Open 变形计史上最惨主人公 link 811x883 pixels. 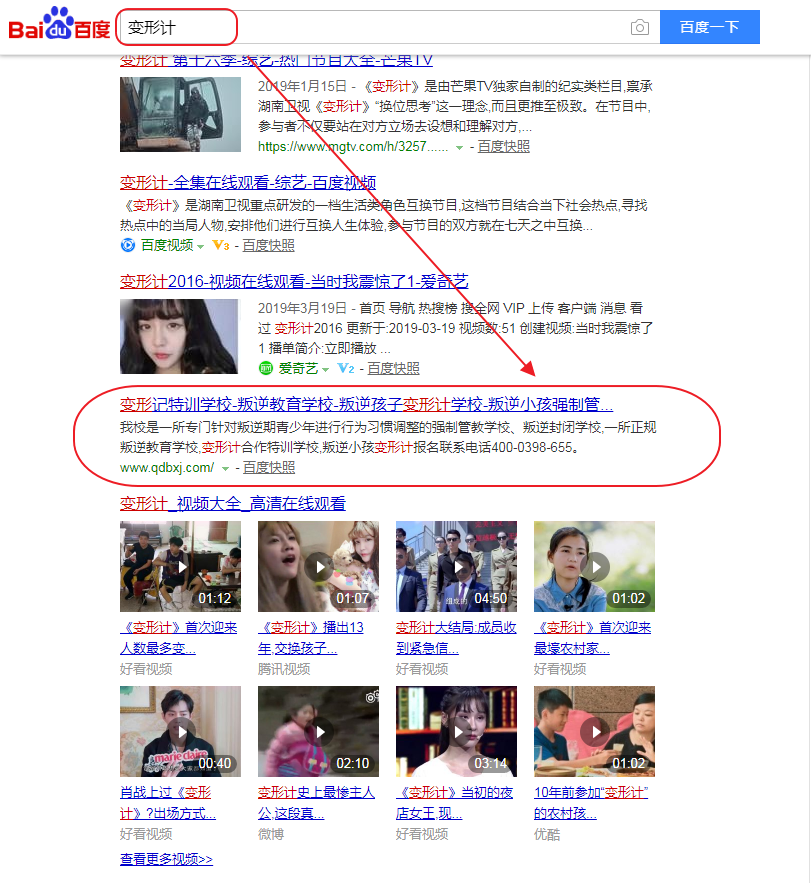[x=316, y=803]
